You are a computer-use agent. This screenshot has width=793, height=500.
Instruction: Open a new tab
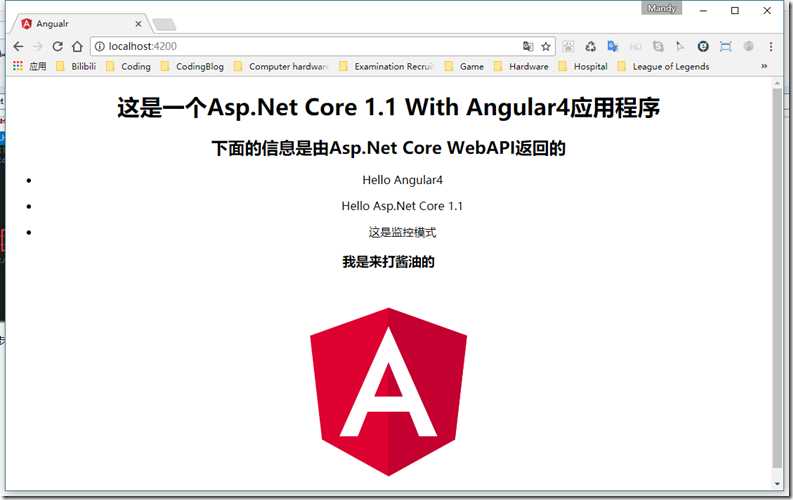click(x=164, y=24)
